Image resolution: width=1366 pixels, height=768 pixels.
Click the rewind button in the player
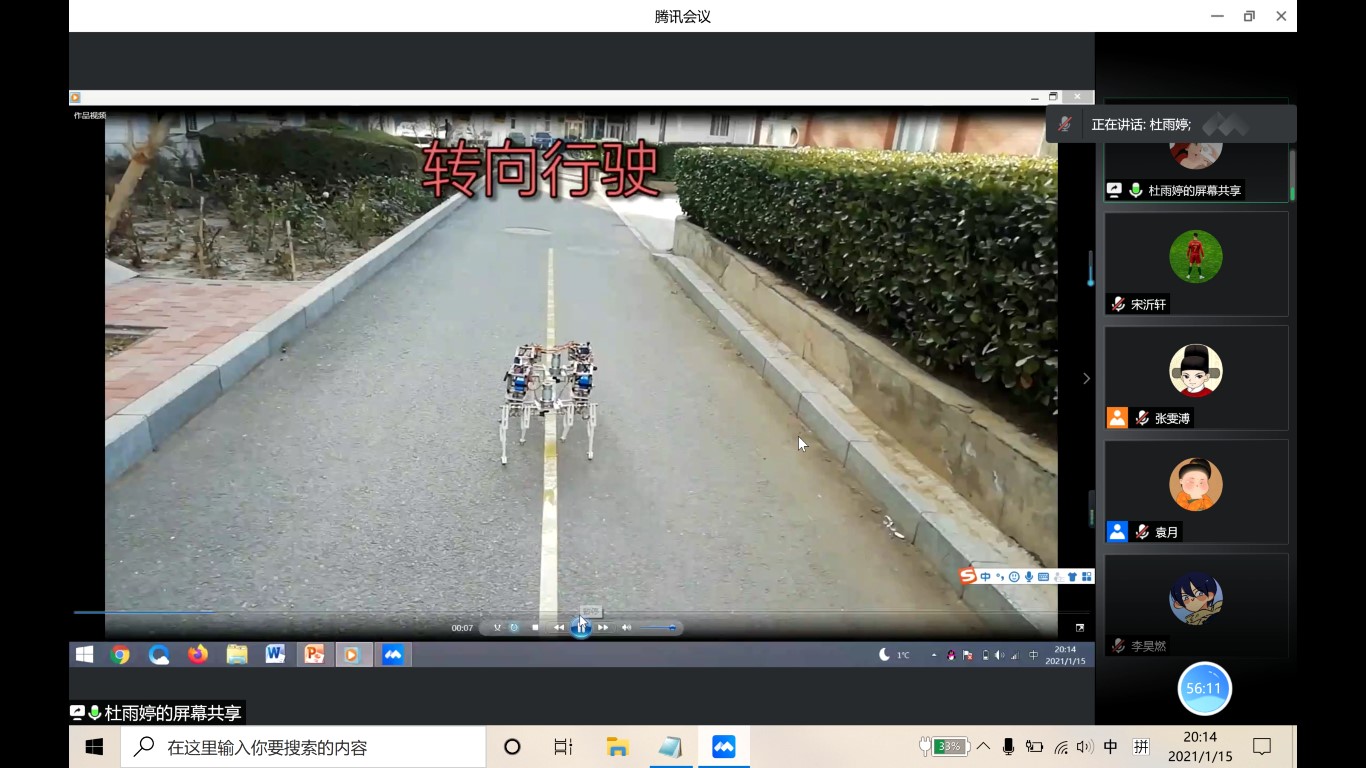click(x=559, y=628)
